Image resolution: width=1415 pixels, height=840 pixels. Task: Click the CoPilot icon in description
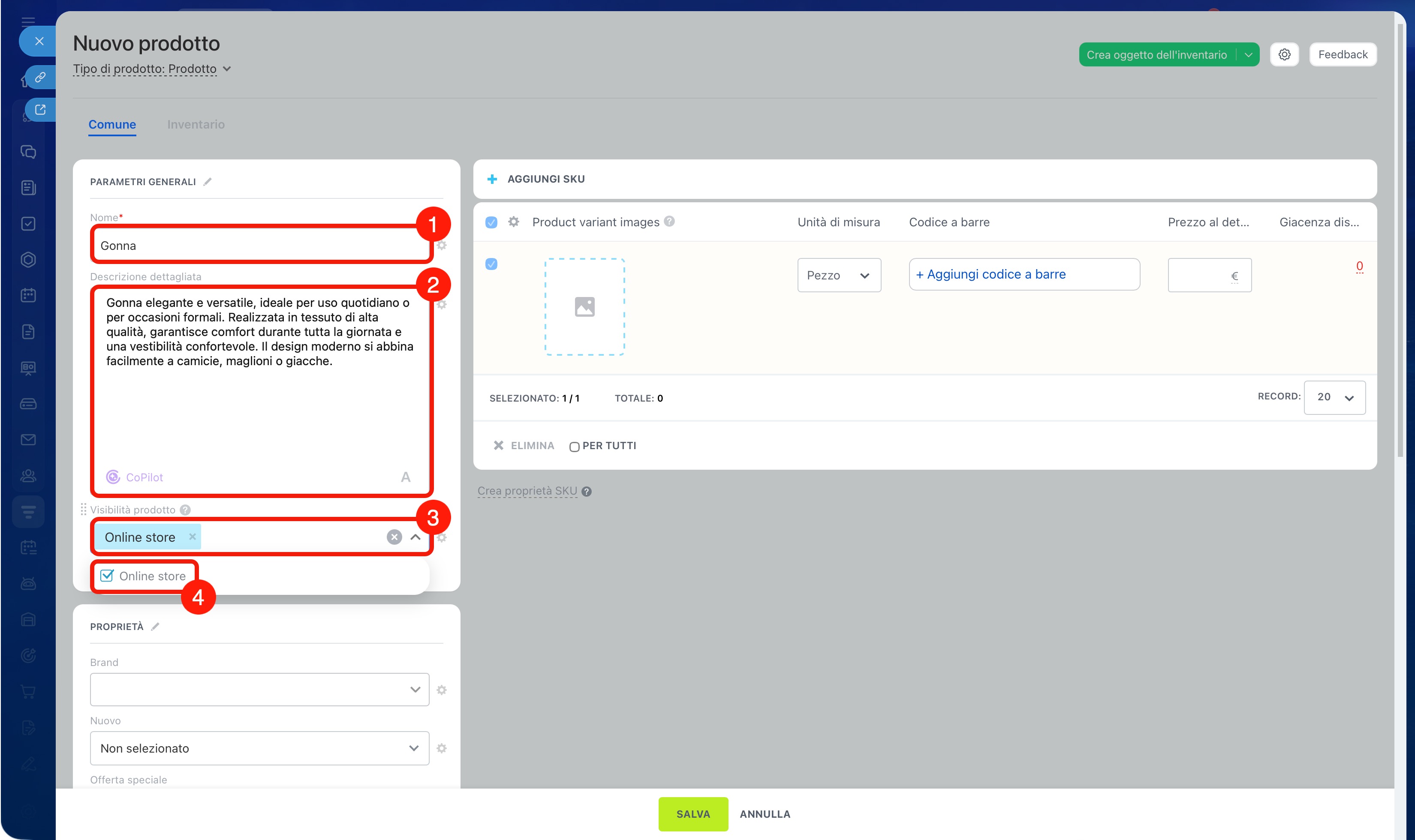[x=113, y=477]
